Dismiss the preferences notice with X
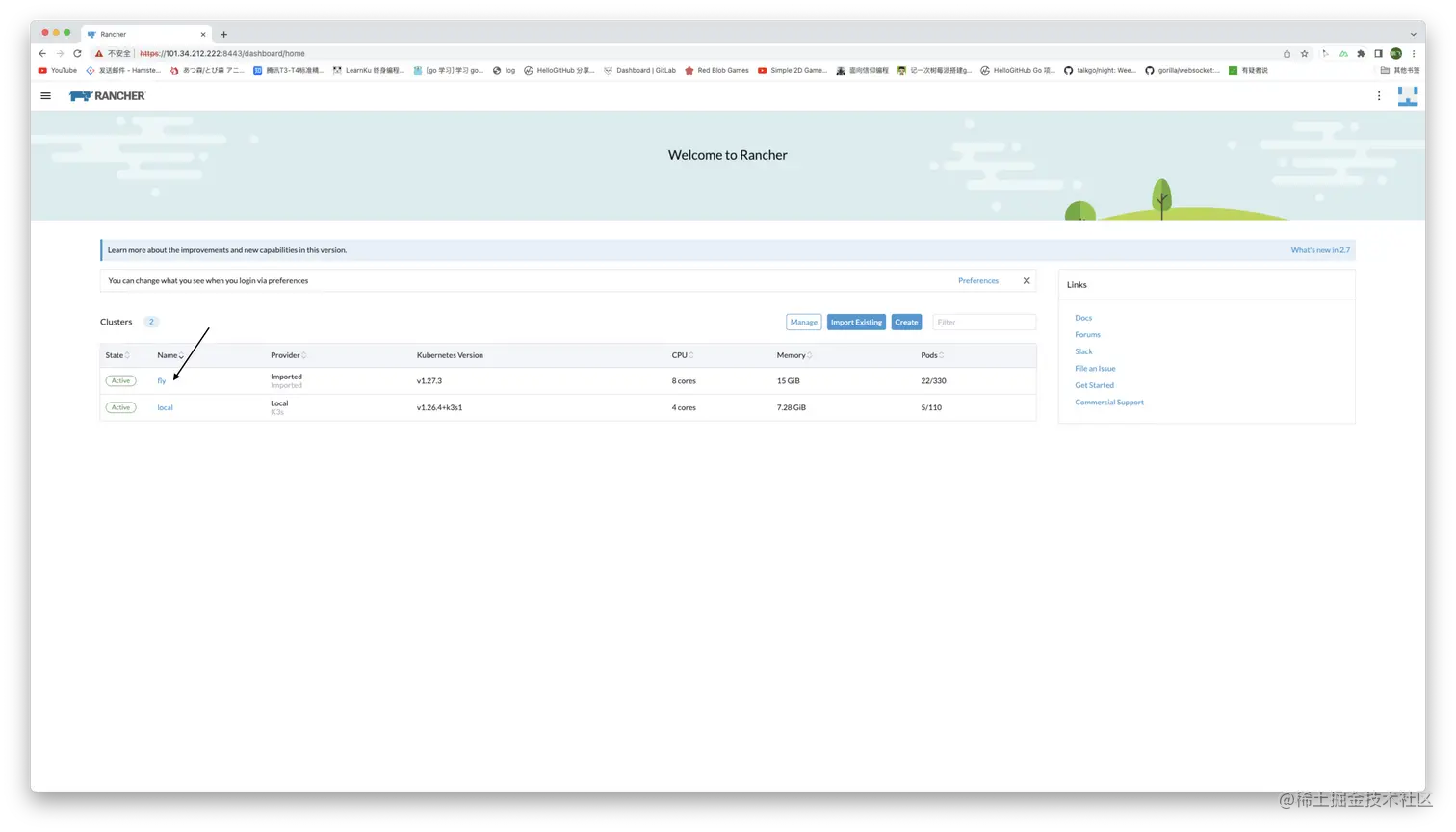Image resolution: width=1456 pixels, height=832 pixels. pyautogui.click(x=1027, y=281)
